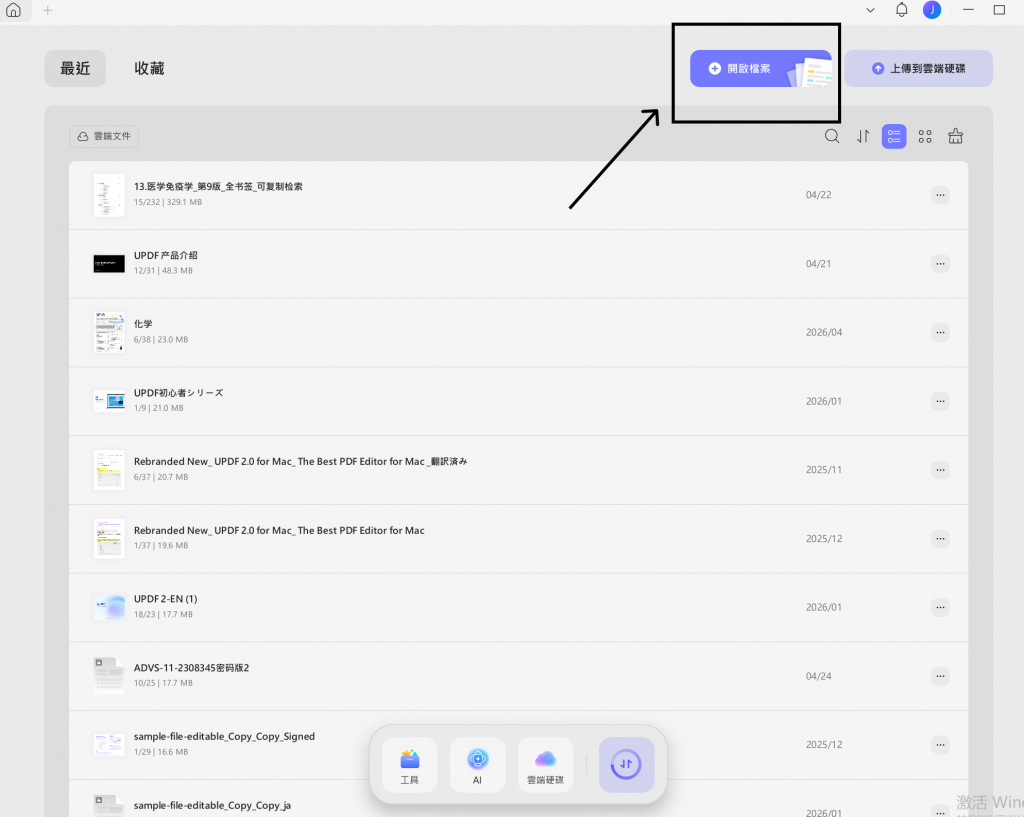Open thumbnail of UPDF 产品介绍

[x=109, y=264]
